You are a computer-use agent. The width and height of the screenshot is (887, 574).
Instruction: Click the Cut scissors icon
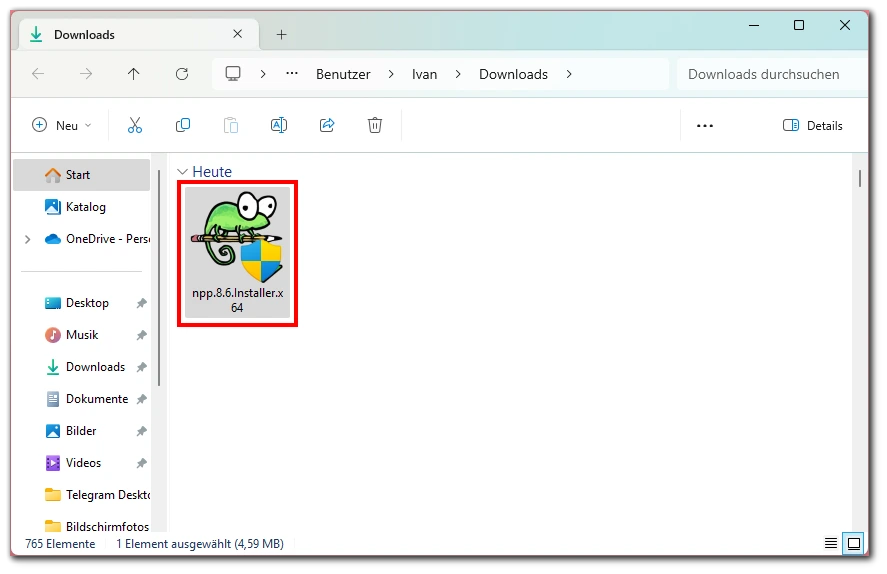(x=135, y=125)
